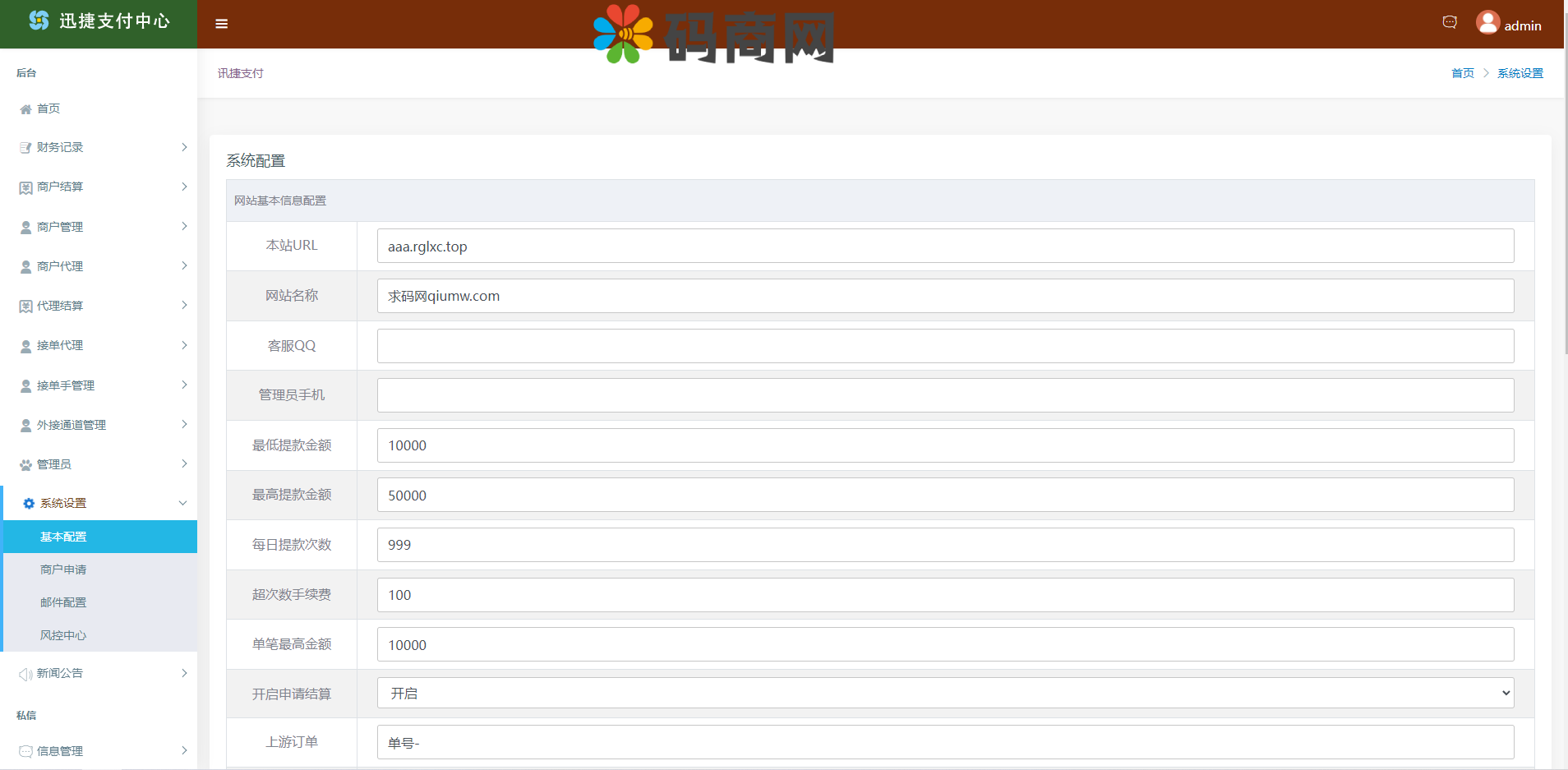Click the 系统设置 breadcrumb link
Viewport: 1568px width, 770px height.
[1520, 73]
